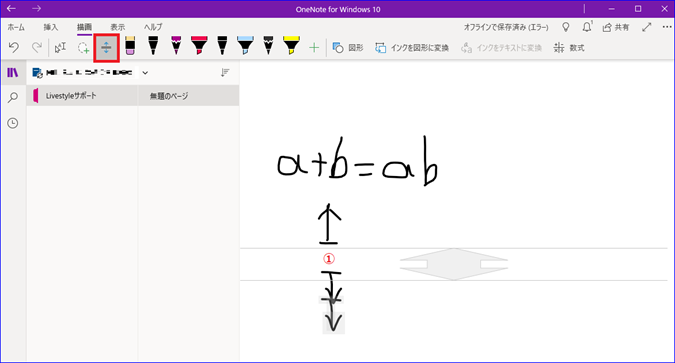Open the search magnifier in sidebar
675x363 pixels.
13,98
